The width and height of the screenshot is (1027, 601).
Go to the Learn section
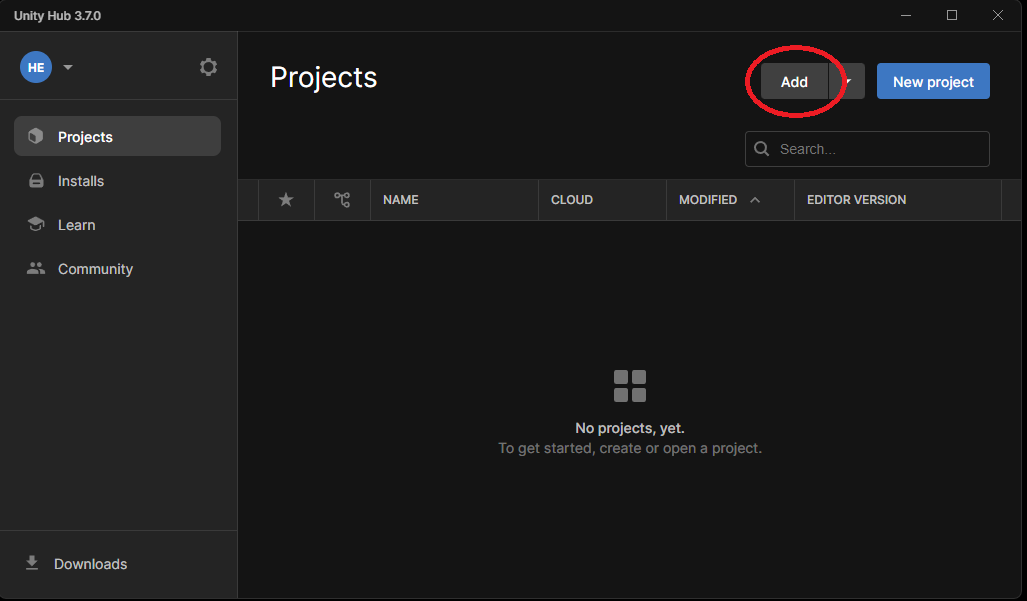click(117, 225)
